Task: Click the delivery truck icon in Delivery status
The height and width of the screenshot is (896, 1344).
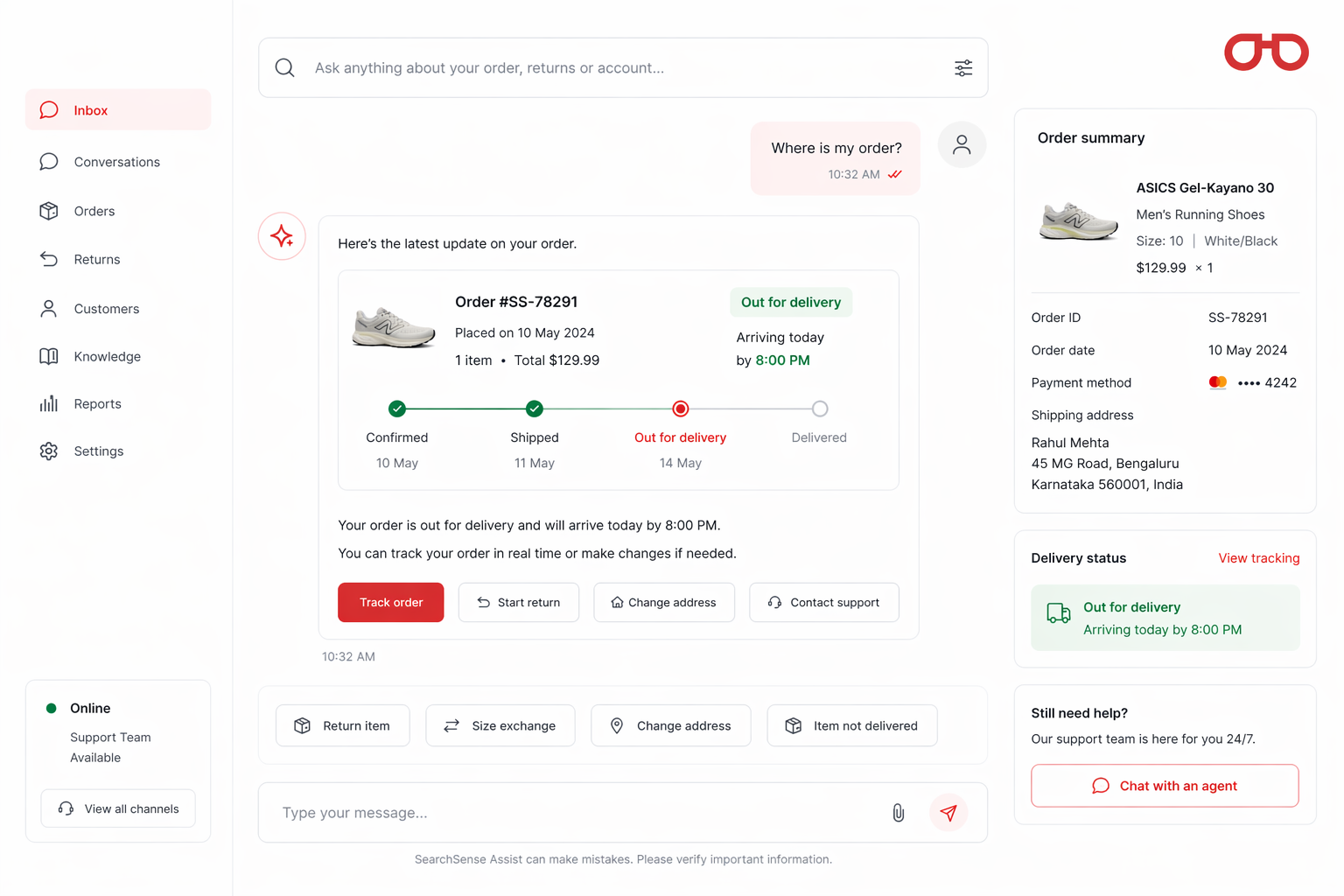Action: pos(1059,613)
